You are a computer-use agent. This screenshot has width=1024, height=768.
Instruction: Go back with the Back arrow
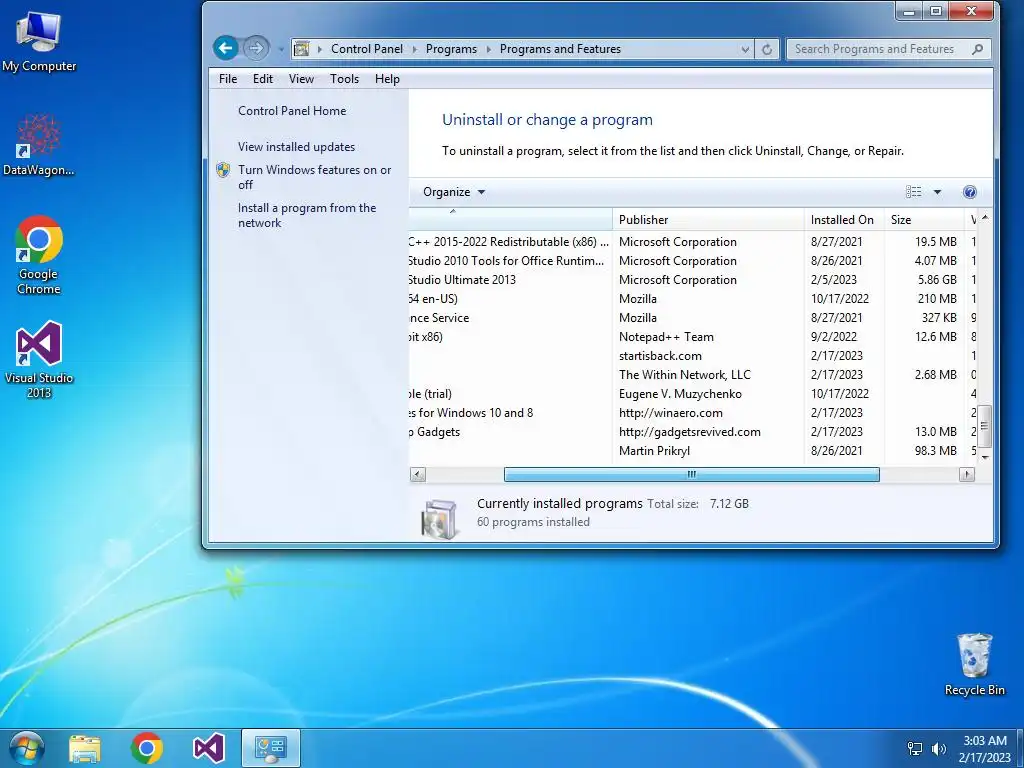[x=225, y=48]
